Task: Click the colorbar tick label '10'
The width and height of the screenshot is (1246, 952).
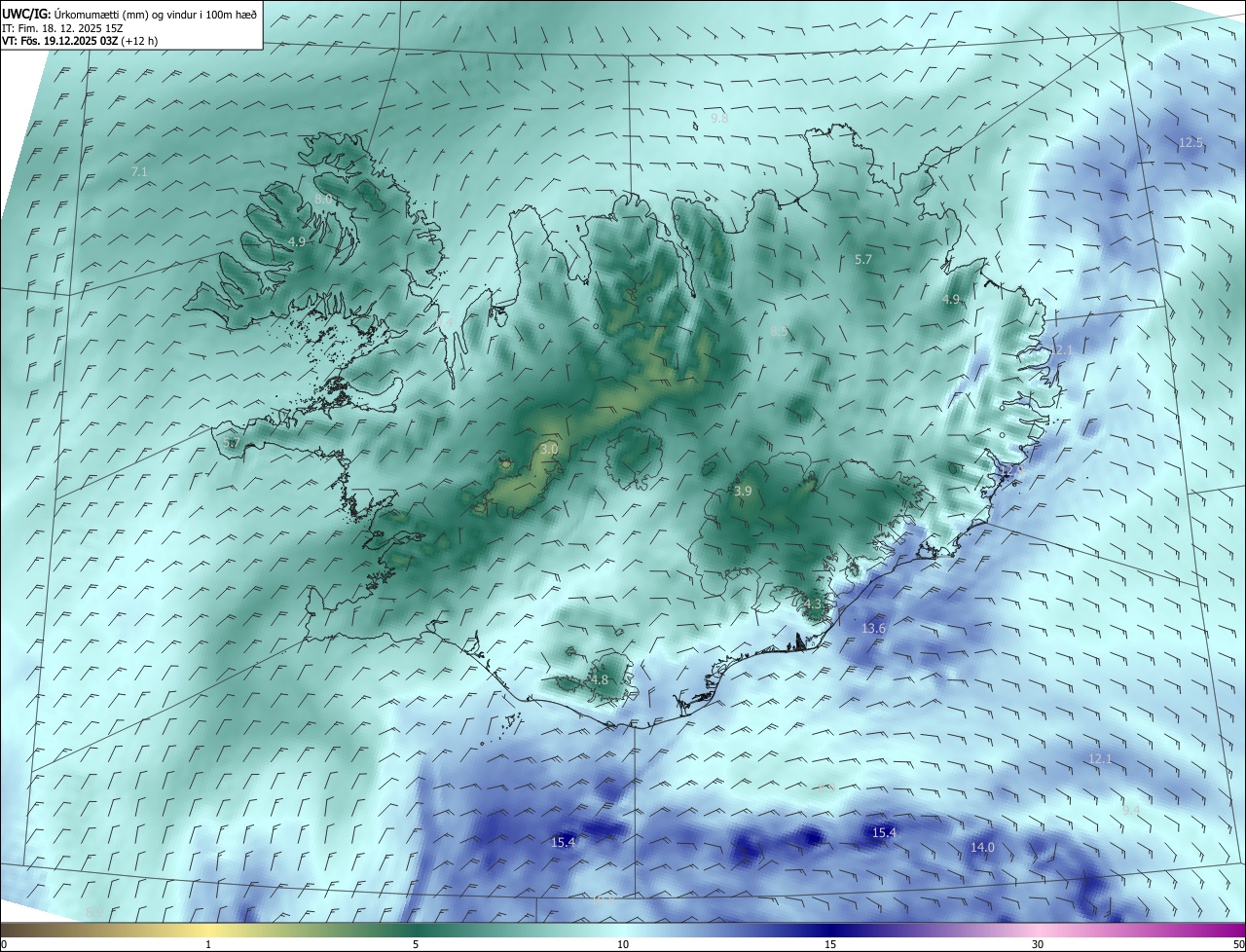Action: click(x=623, y=944)
